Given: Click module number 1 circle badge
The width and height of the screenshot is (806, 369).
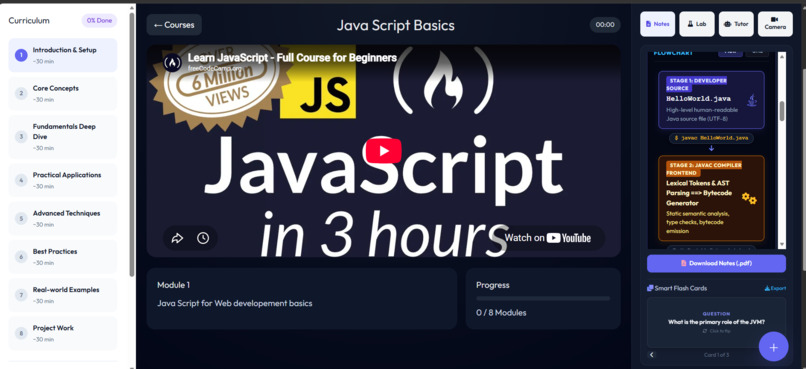Looking at the screenshot, I should 21,55.
